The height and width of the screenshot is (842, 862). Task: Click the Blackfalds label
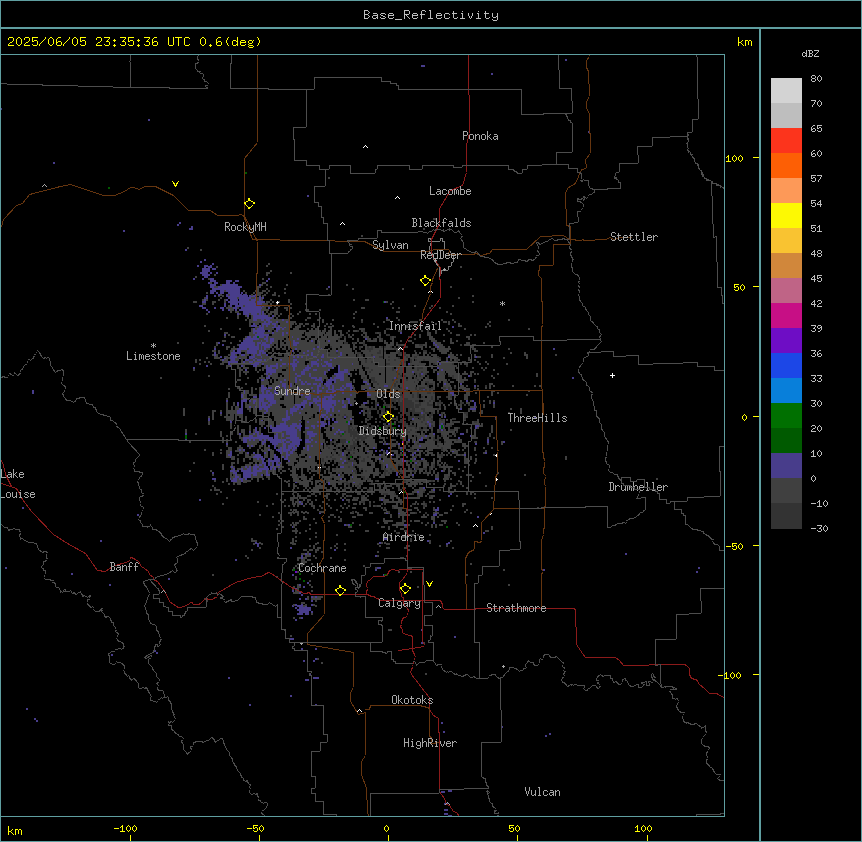click(x=441, y=223)
